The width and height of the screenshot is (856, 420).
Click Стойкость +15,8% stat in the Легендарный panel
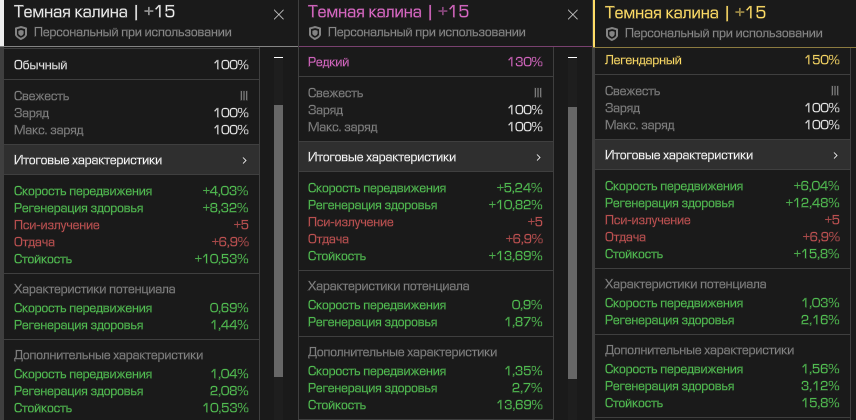[x=722, y=254]
